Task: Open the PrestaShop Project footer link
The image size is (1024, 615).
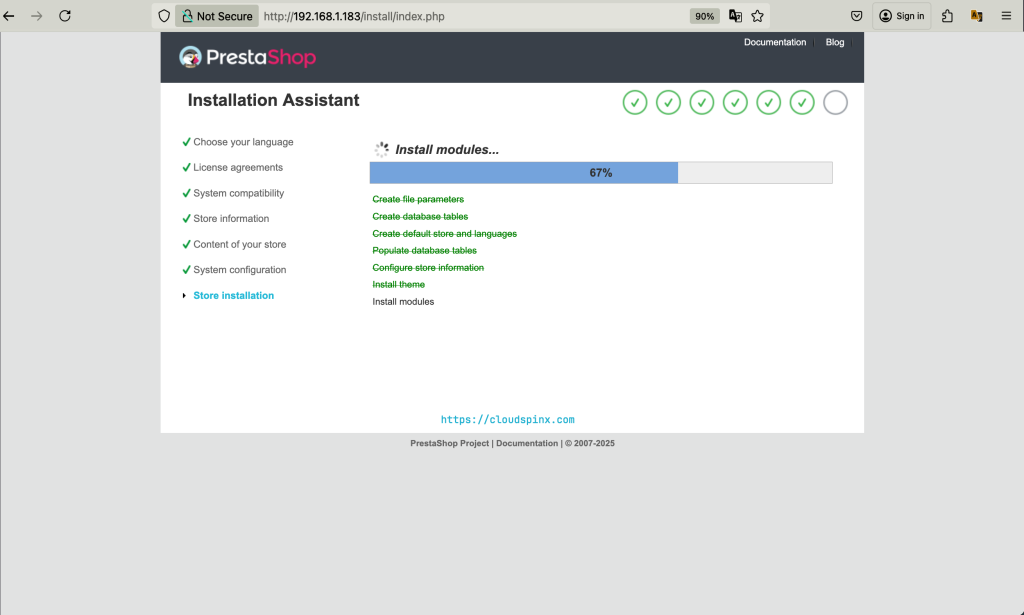Action: [449, 443]
